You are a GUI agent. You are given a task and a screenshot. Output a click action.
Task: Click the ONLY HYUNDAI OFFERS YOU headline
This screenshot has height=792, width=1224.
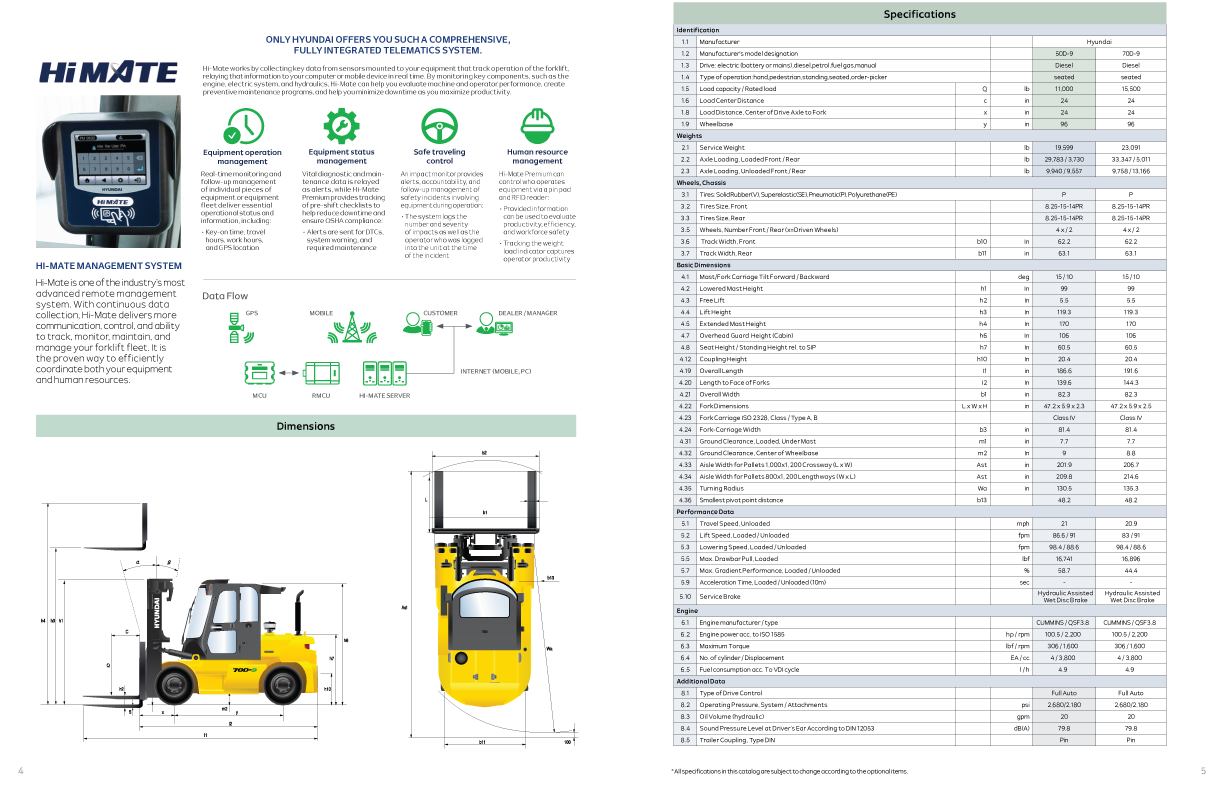(x=388, y=44)
